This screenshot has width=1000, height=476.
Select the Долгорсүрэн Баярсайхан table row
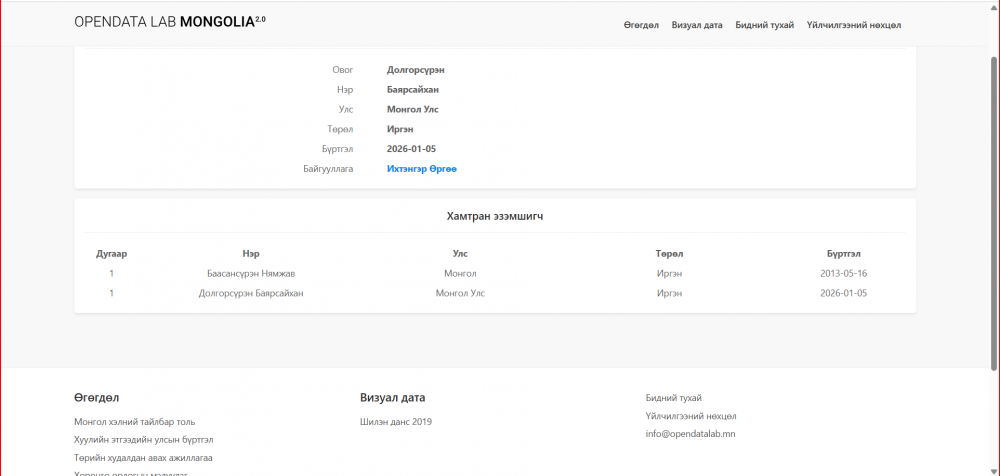click(251, 293)
